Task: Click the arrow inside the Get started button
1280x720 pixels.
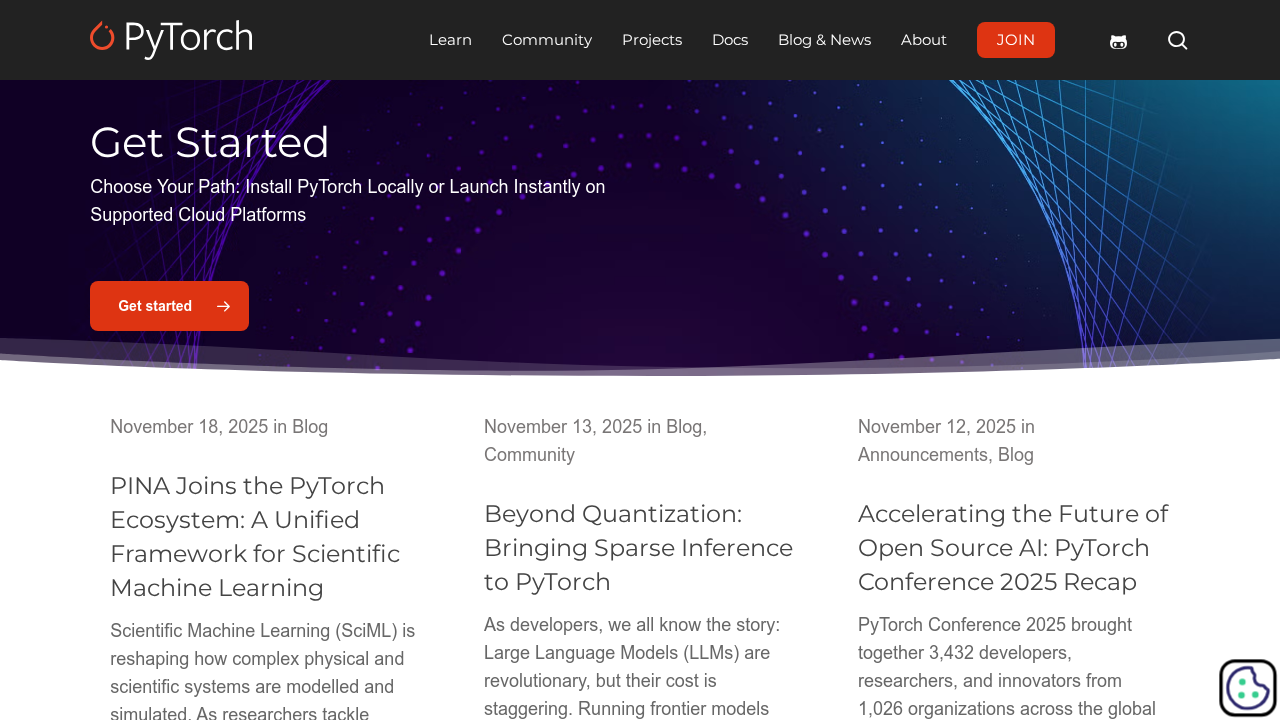Action: tap(224, 305)
